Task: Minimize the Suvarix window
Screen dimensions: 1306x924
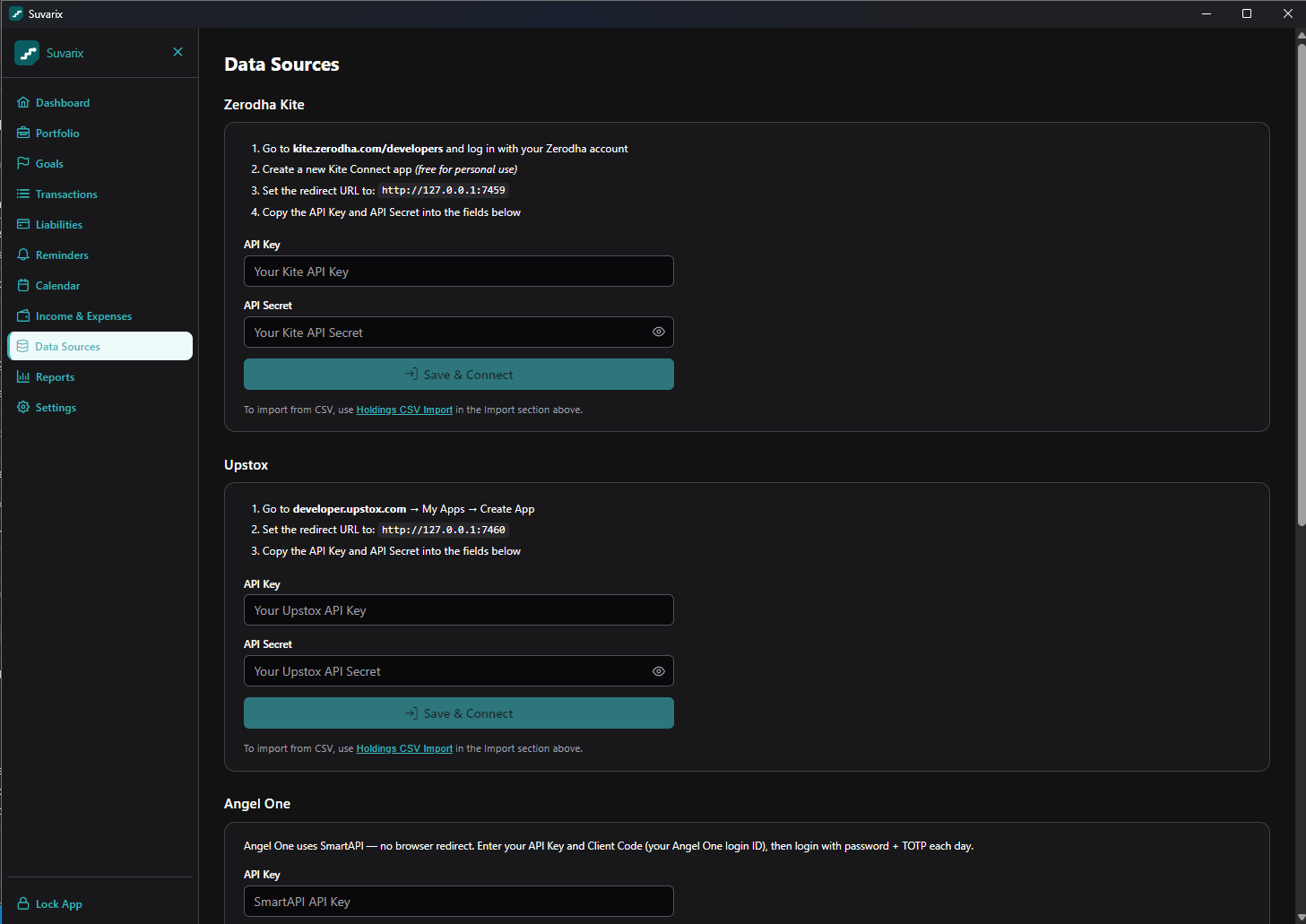Action: [1207, 13]
